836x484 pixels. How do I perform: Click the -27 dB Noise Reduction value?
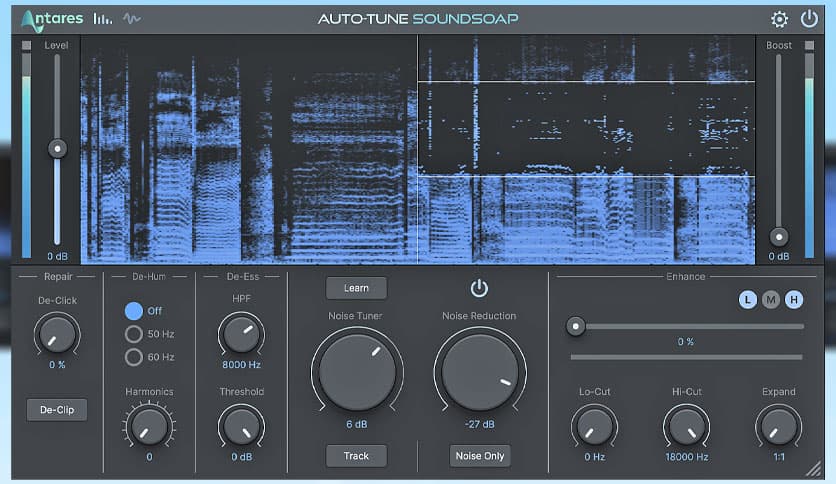pyautogui.click(x=479, y=424)
